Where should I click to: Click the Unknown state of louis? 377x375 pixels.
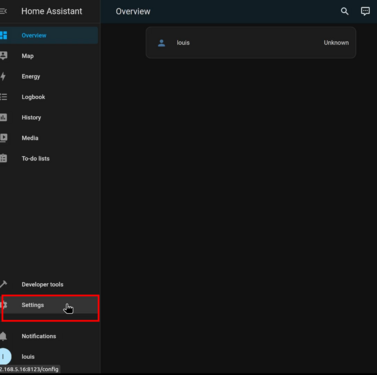tap(336, 43)
